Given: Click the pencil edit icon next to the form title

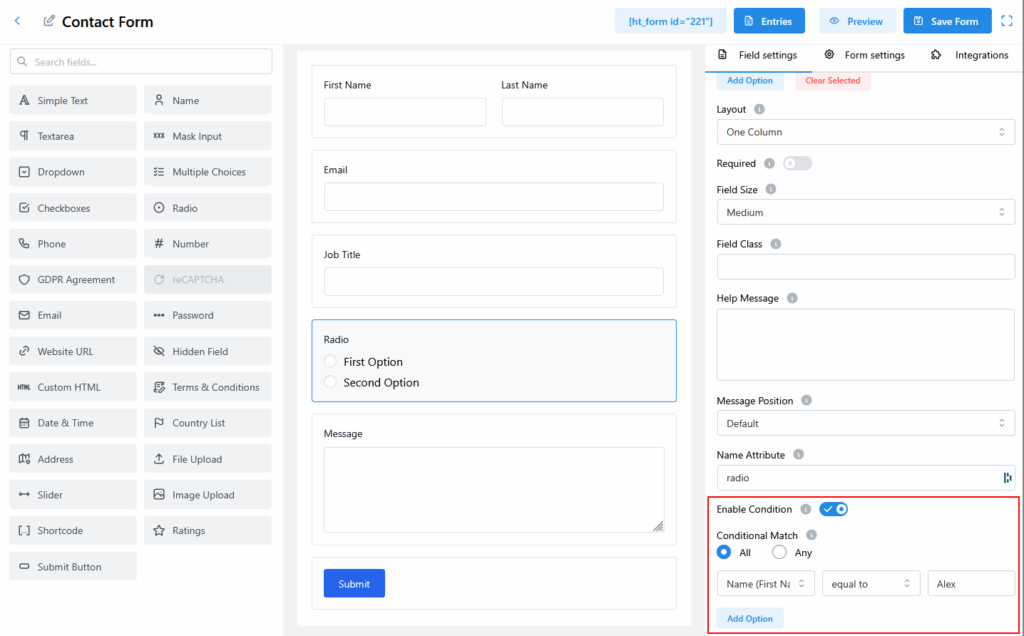Looking at the screenshot, I should pyautogui.click(x=49, y=21).
